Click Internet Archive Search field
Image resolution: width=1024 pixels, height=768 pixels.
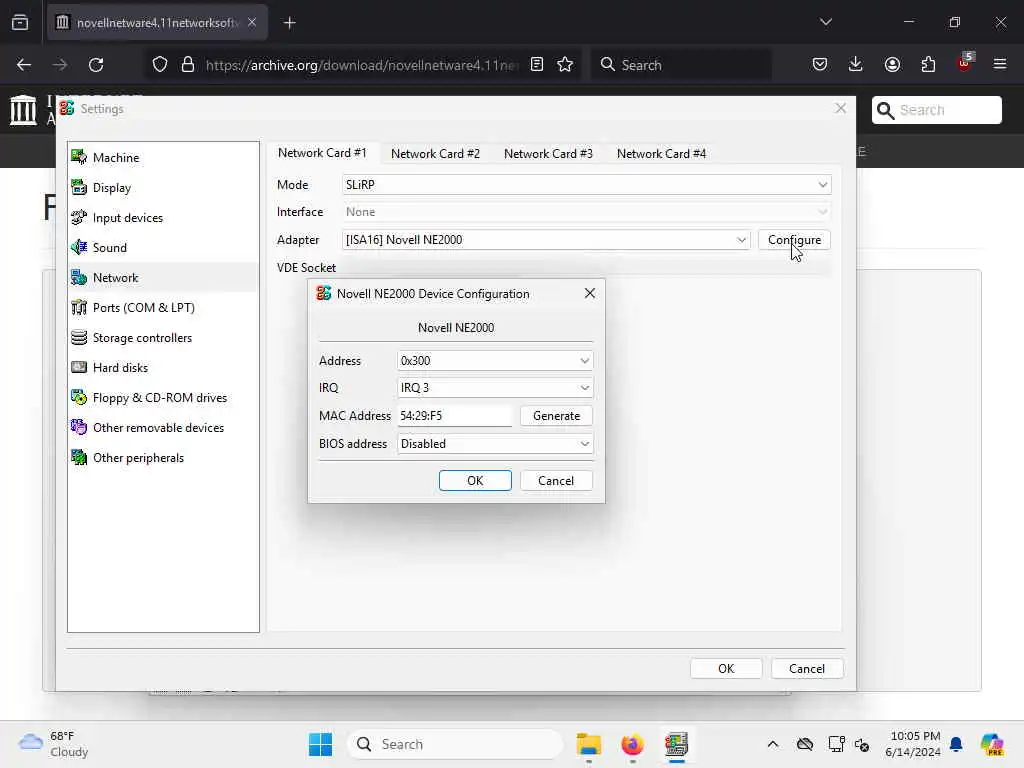pyautogui.click(x=936, y=110)
